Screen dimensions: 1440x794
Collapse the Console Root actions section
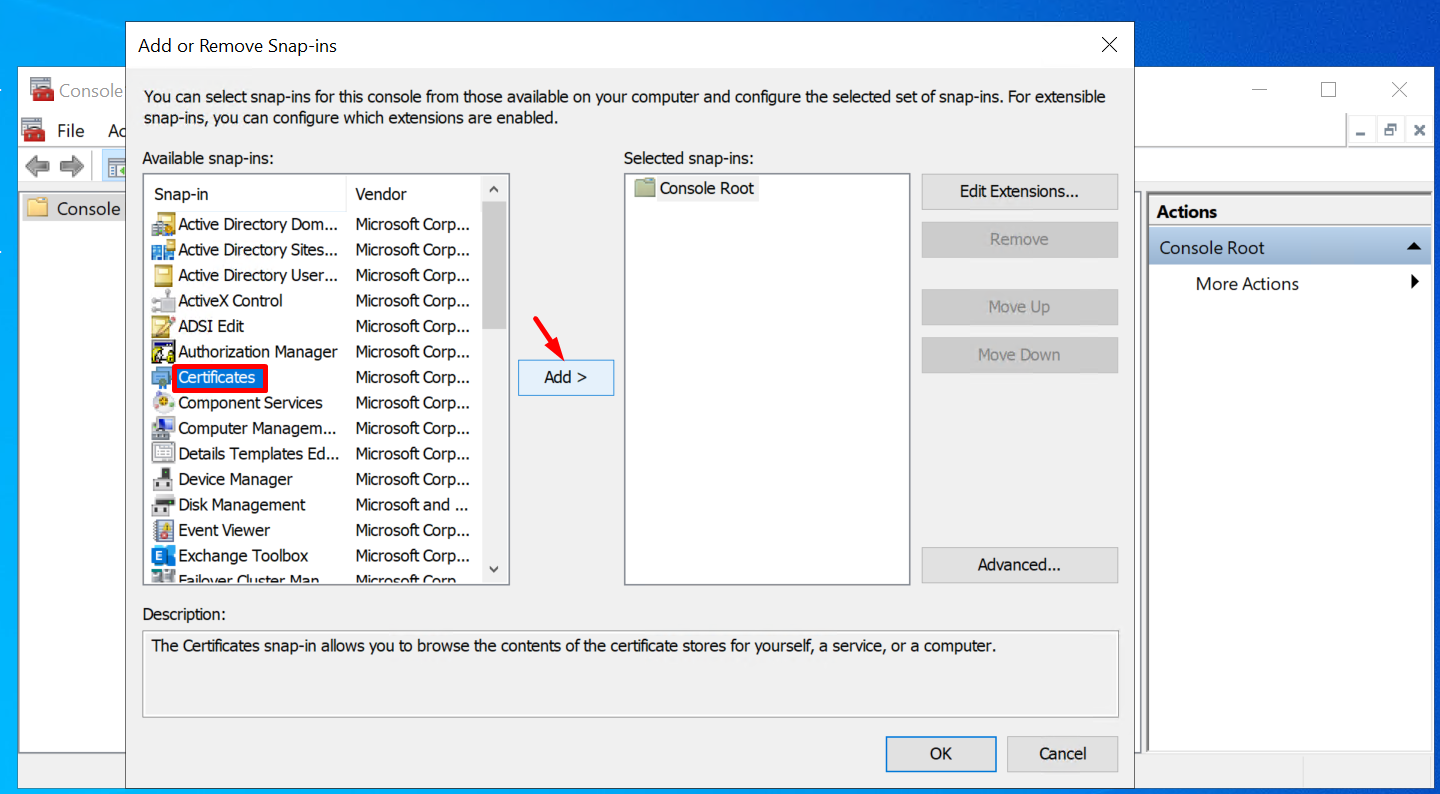[x=1414, y=247]
